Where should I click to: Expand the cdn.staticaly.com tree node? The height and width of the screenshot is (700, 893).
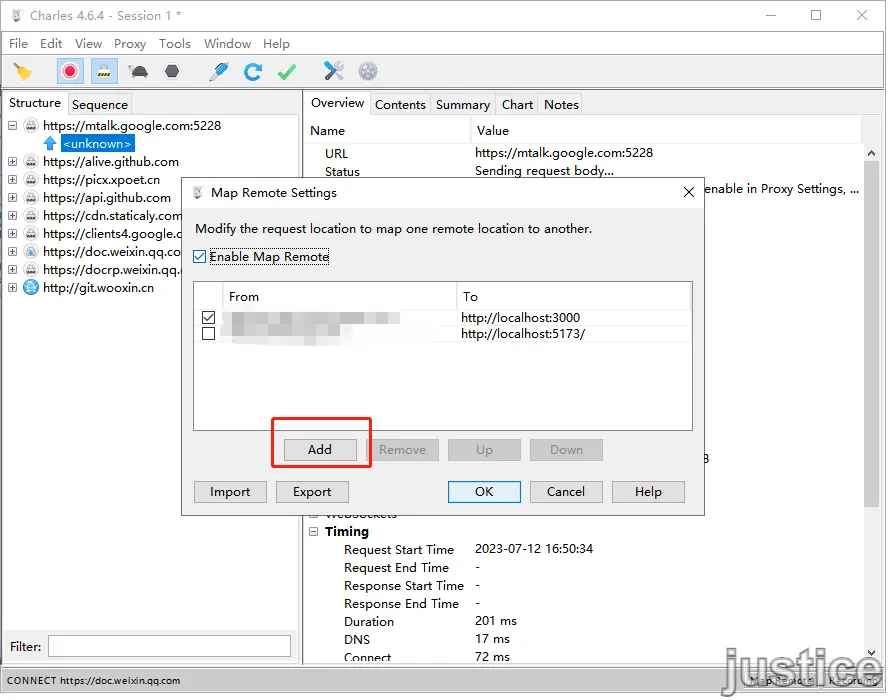(x=13, y=216)
